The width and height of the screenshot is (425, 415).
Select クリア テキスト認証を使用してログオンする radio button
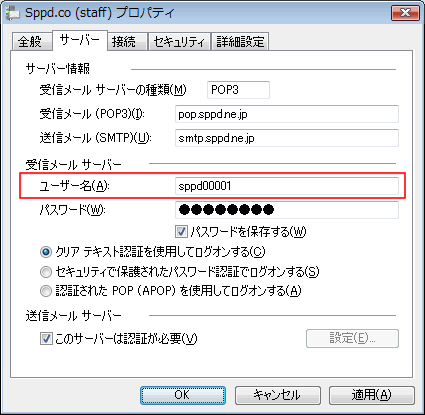pyautogui.click(x=46, y=252)
